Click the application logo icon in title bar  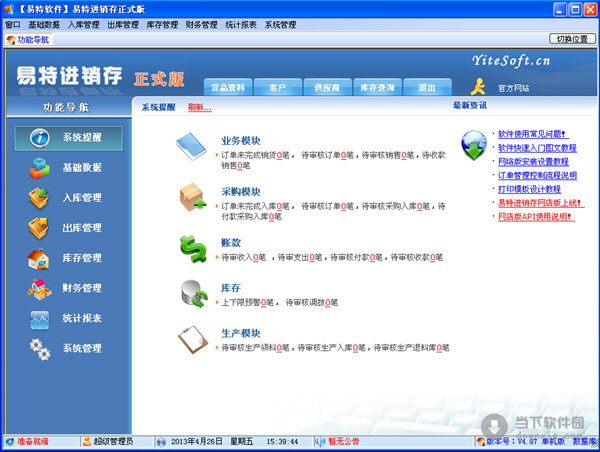tap(9, 9)
